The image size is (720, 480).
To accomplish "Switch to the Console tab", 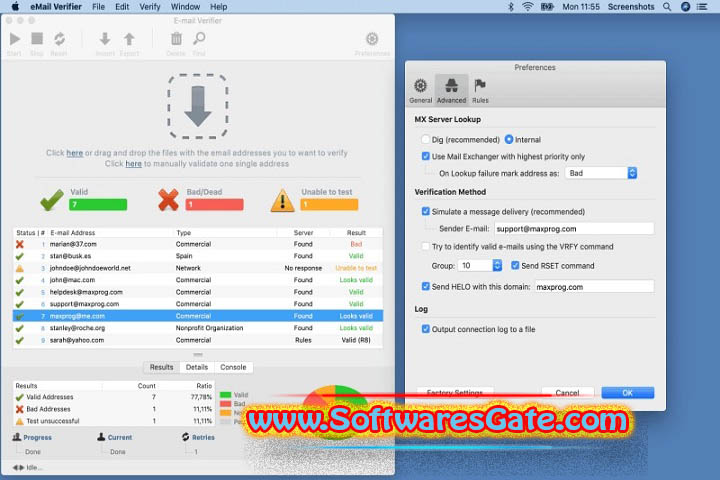I will click(x=233, y=367).
